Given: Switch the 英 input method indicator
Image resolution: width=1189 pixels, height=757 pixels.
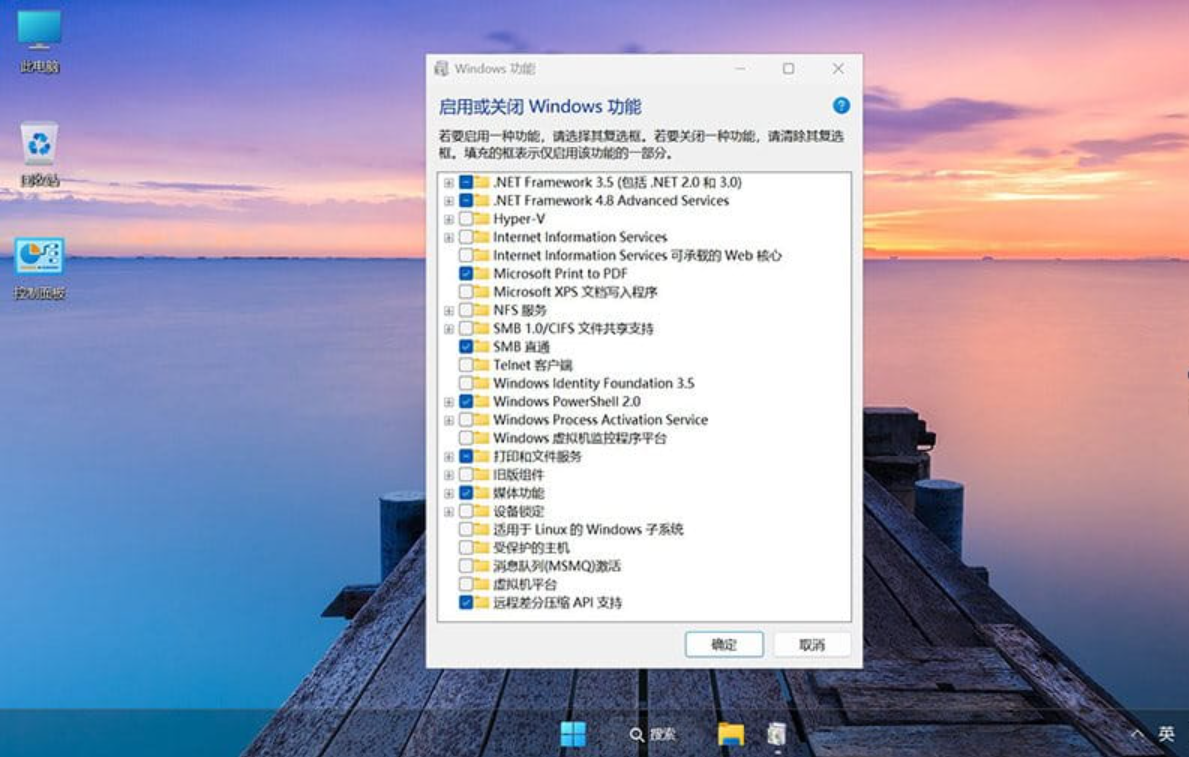Looking at the screenshot, I should (x=1166, y=733).
